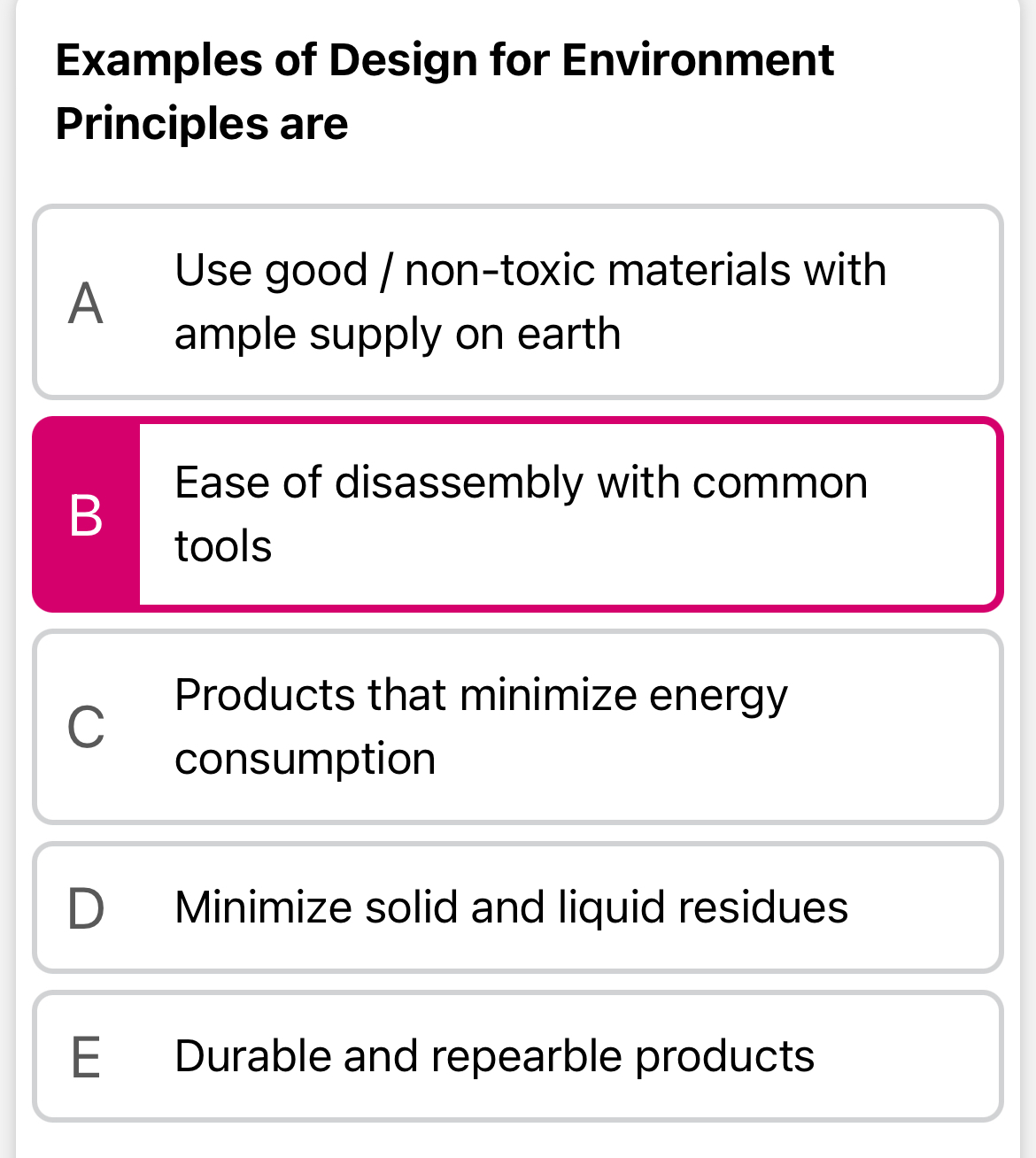Select answer option A
The height and width of the screenshot is (1158, 1036).
tap(518, 301)
